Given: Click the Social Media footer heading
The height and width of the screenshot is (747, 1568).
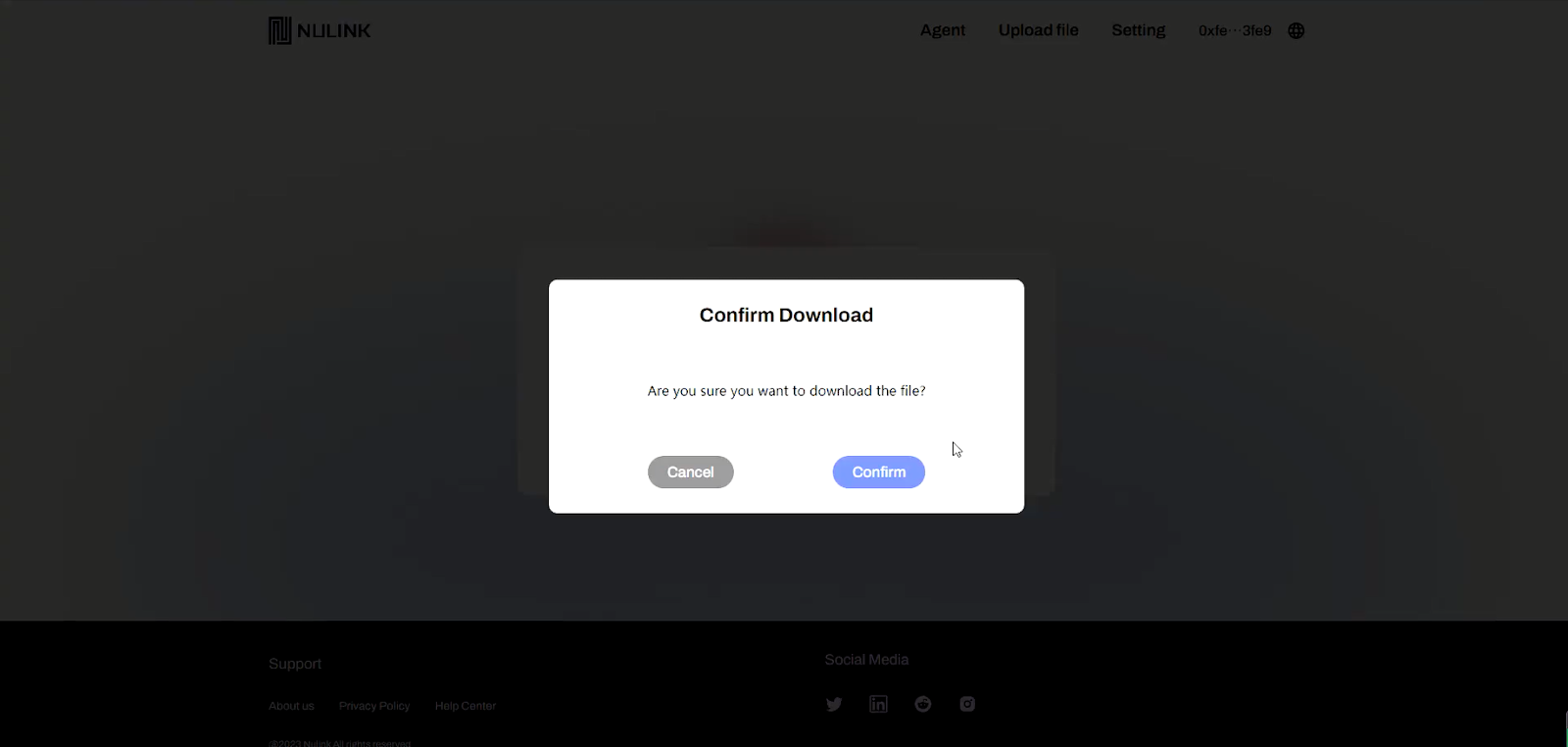Looking at the screenshot, I should click(866, 660).
